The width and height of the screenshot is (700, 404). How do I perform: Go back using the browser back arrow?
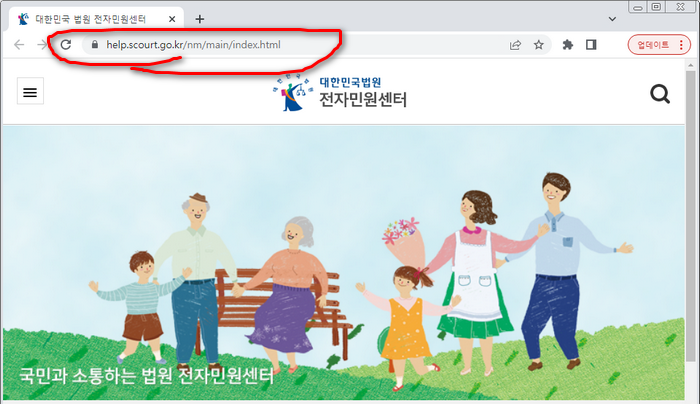19,45
